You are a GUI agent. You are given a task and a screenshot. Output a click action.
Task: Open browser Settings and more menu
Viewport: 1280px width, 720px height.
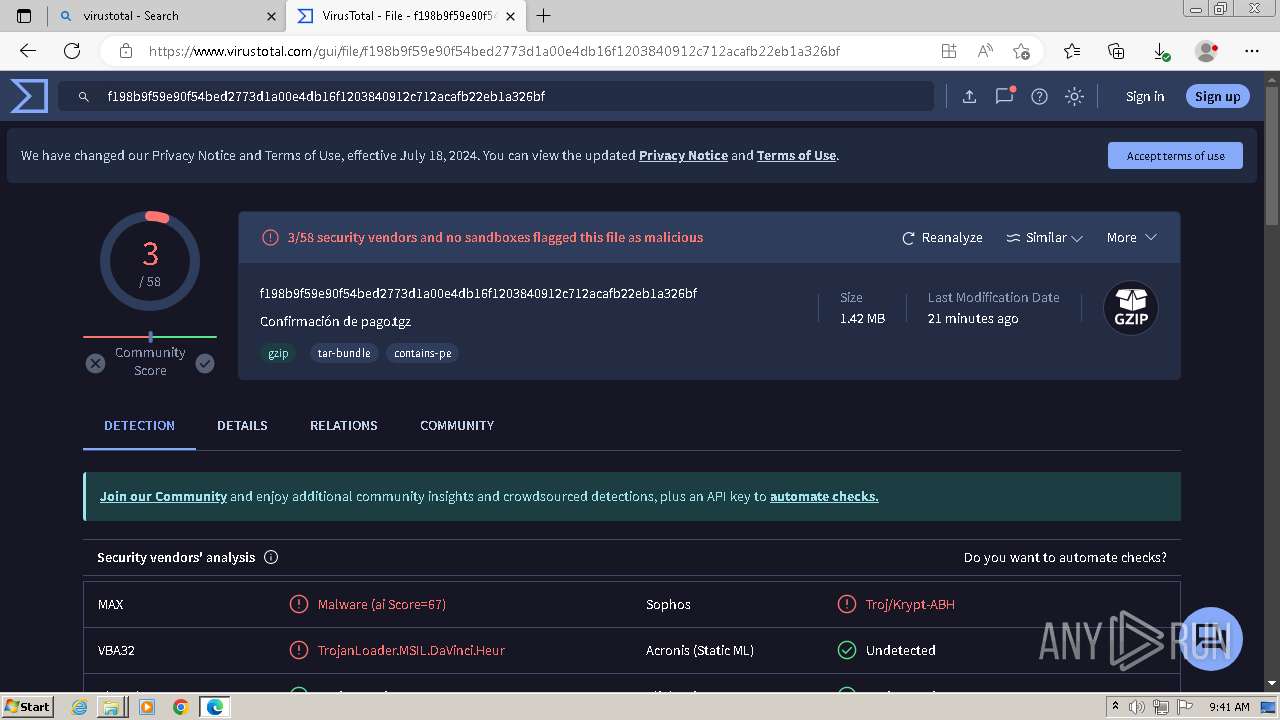[1252, 51]
